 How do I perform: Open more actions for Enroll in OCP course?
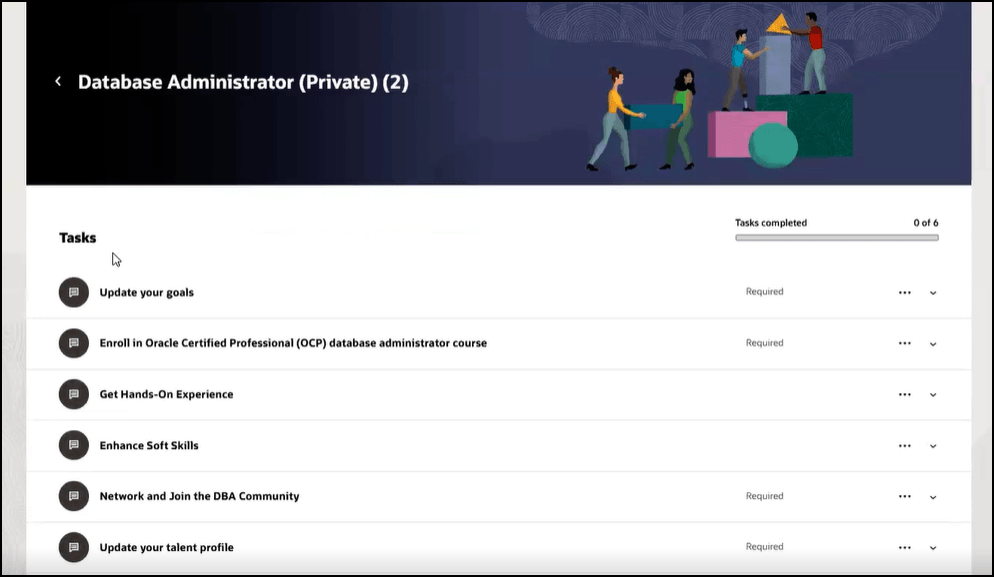point(905,344)
